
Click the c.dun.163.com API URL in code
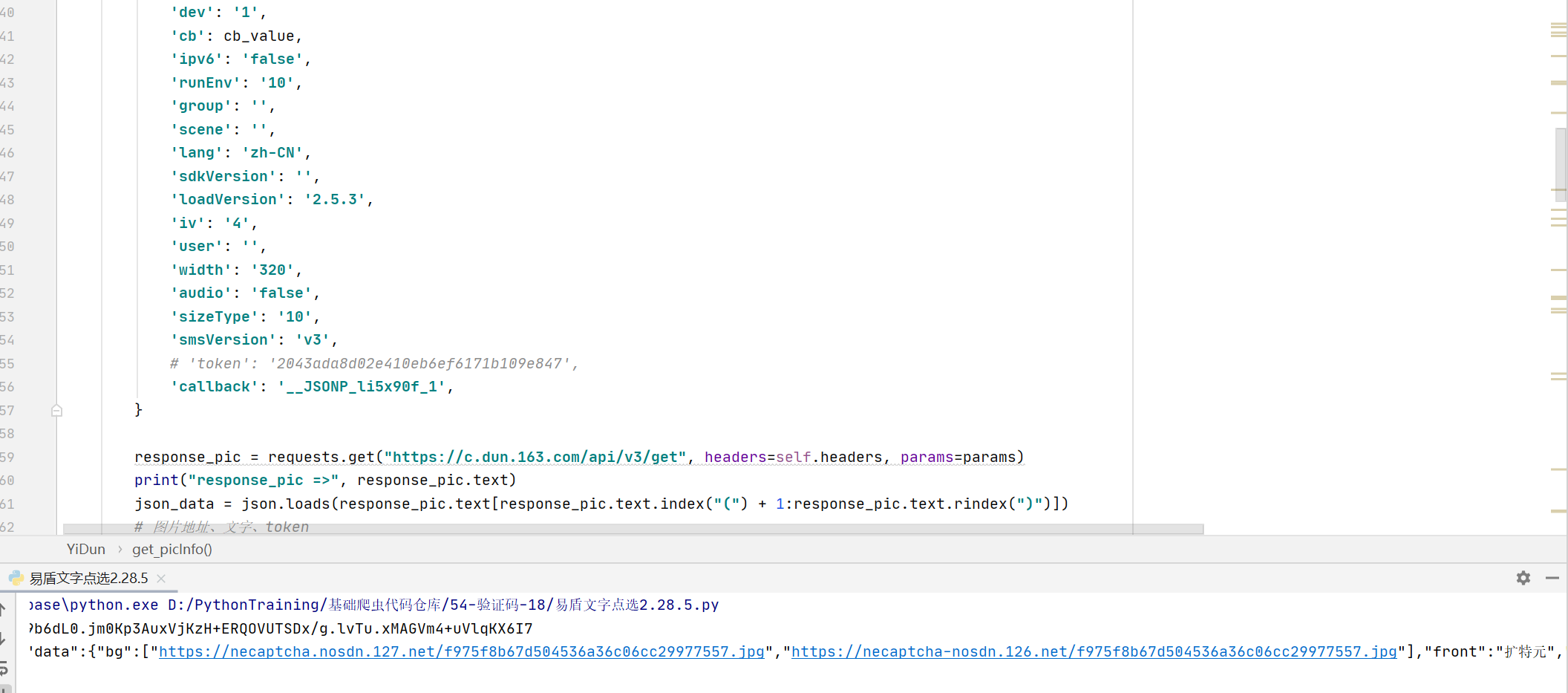535,458
